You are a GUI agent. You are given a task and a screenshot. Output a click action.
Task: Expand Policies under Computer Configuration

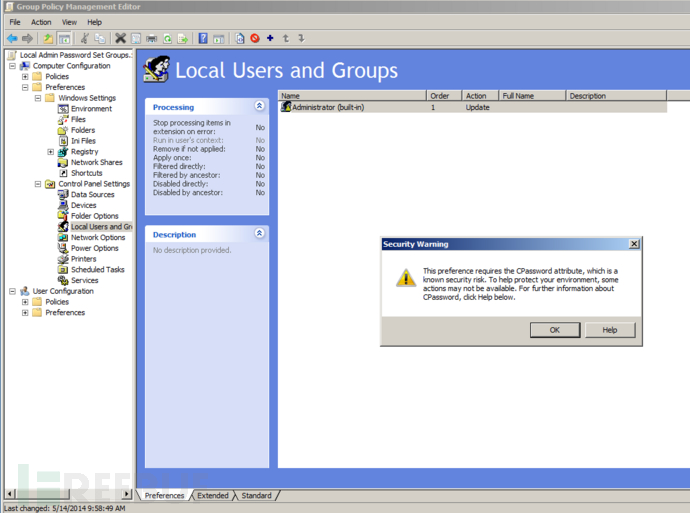coord(25,77)
